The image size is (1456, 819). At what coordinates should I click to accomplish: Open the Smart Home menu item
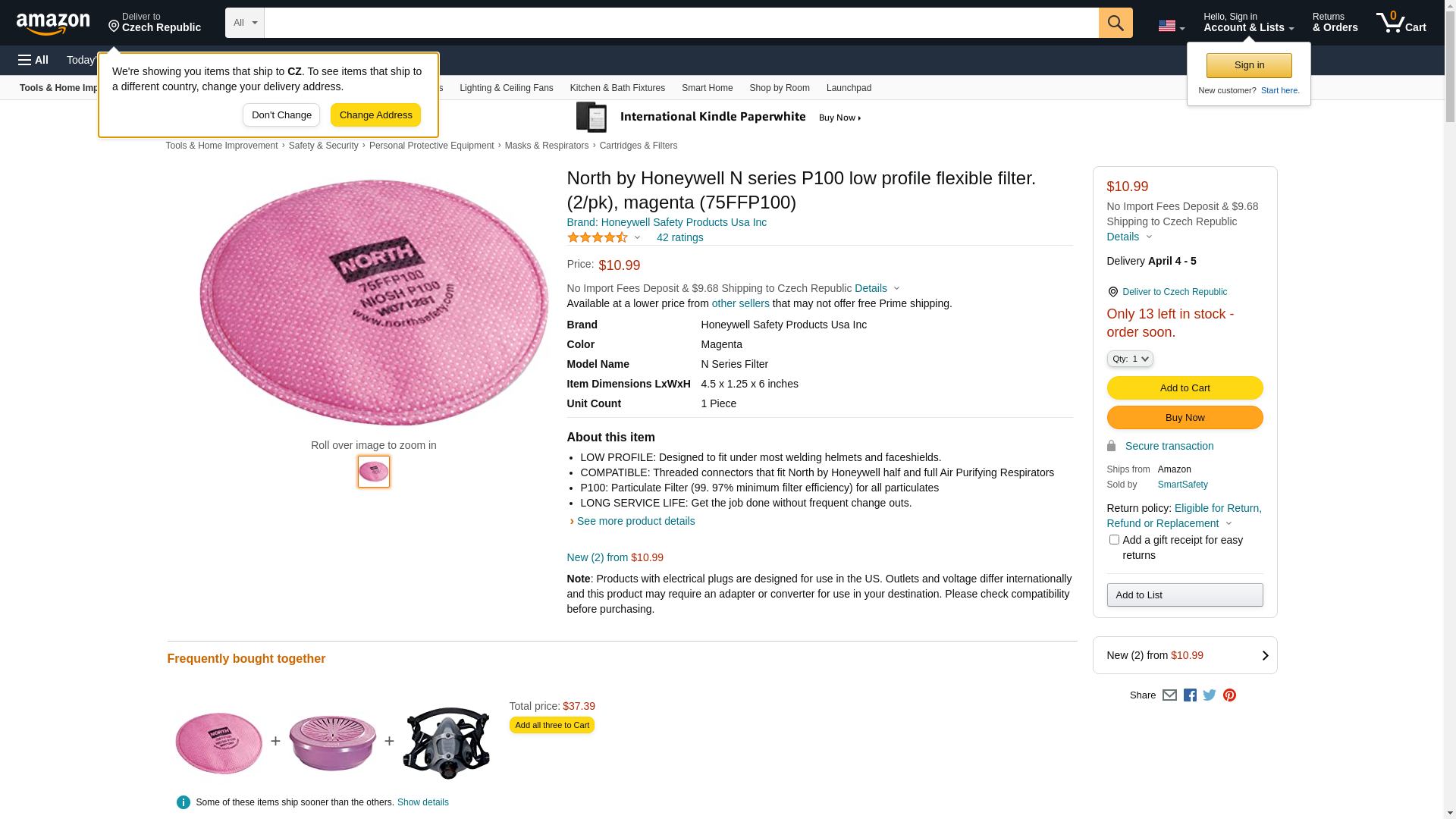[x=707, y=88]
